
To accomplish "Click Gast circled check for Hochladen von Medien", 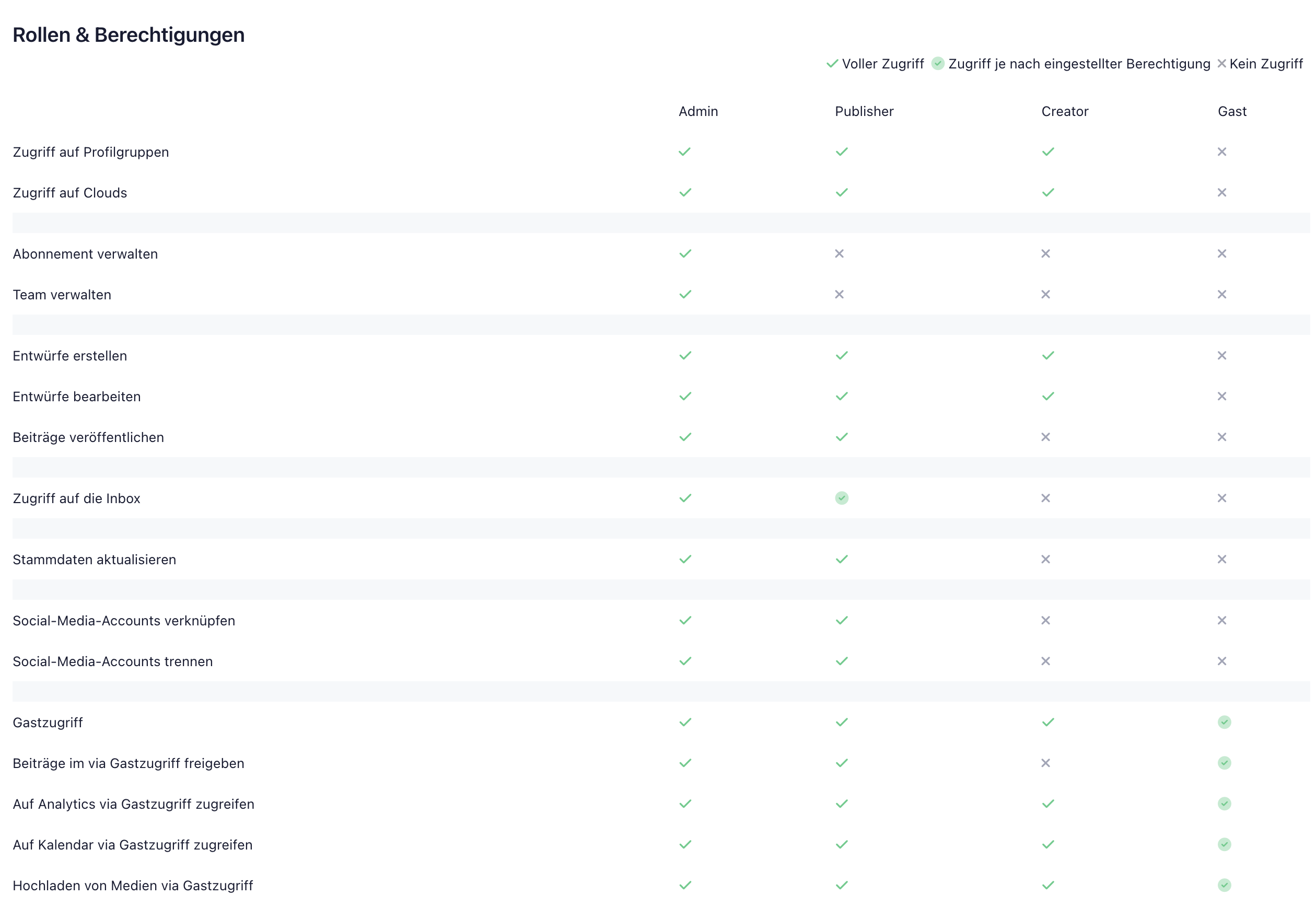I will coord(1224,886).
